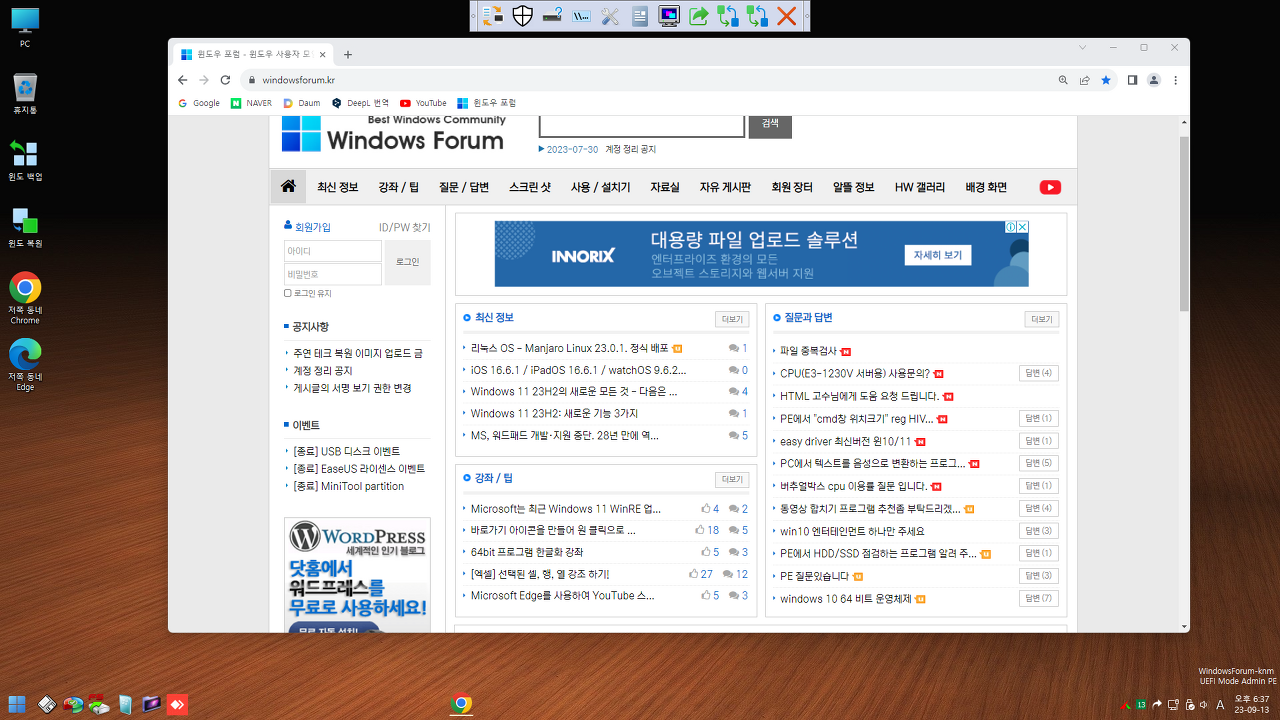This screenshot has height=720, width=1280.
Task: Open the NAVER bookmark
Action: point(251,103)
